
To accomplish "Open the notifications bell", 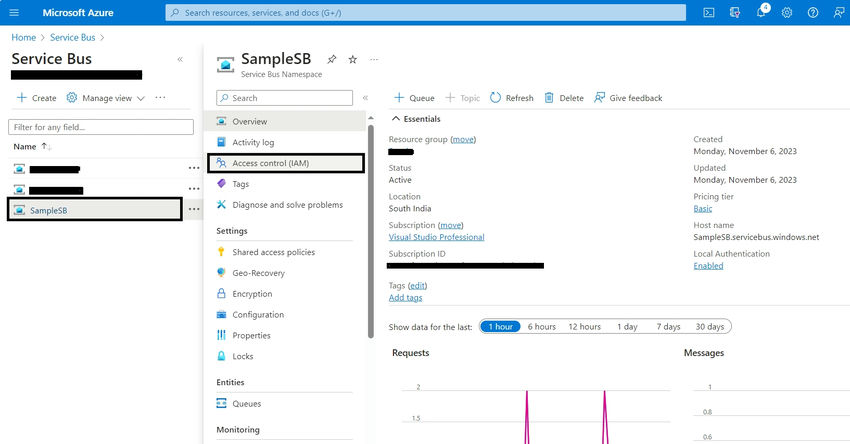I will point(761,11).
